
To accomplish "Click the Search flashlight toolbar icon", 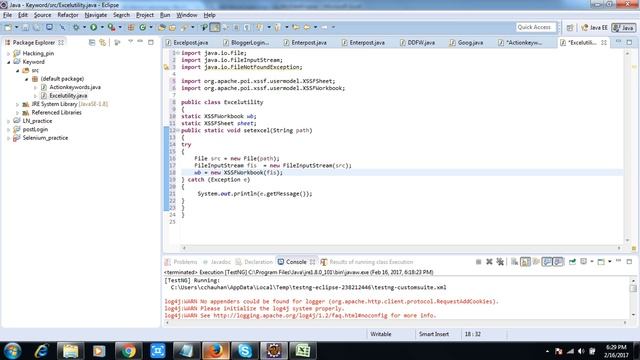I will tap(184, 27).
